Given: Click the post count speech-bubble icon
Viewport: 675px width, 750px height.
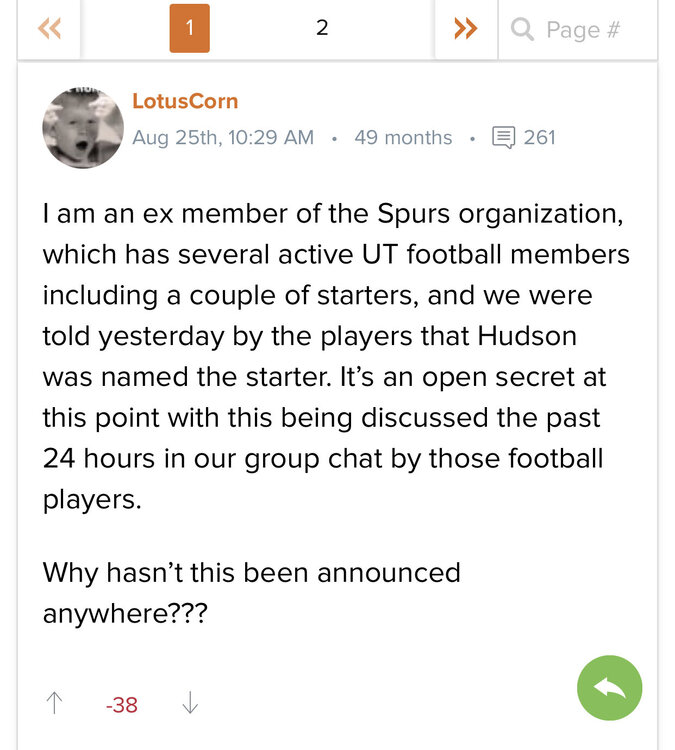Looking at the screenshot, I should 504,137.
